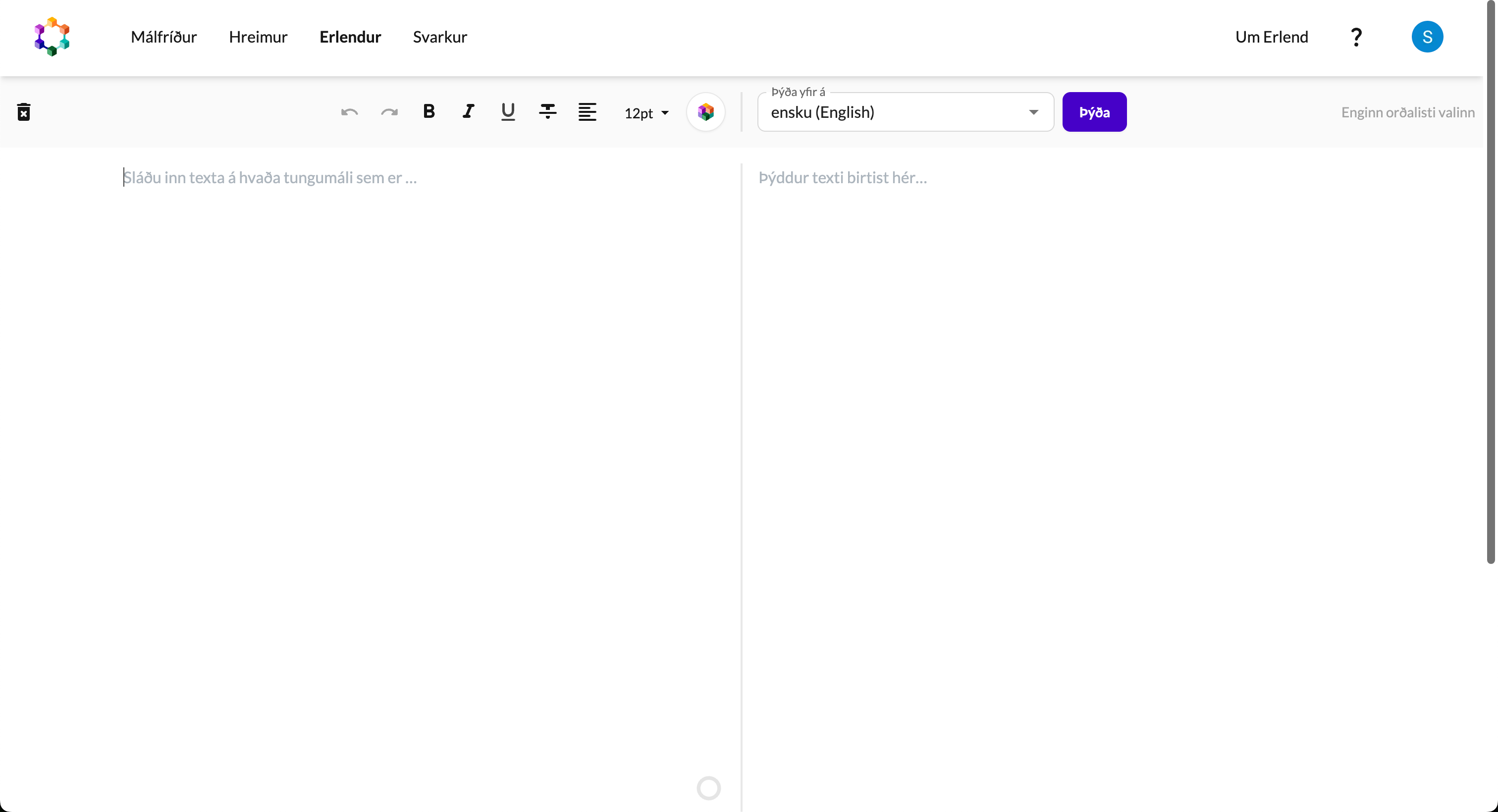The height and width of the screenshot is (812, 1498).
Task: Click the redo arrow icon
Action: pyautogui.click(x=389, y=112)
